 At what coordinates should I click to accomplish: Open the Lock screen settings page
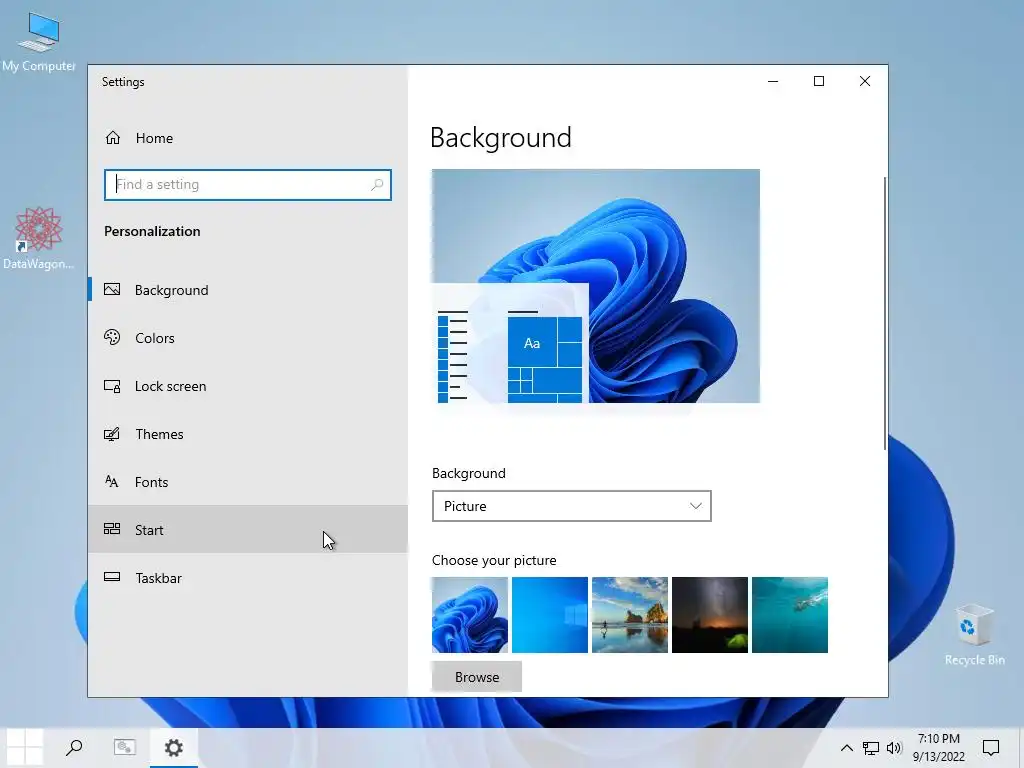tap(248, 386)
